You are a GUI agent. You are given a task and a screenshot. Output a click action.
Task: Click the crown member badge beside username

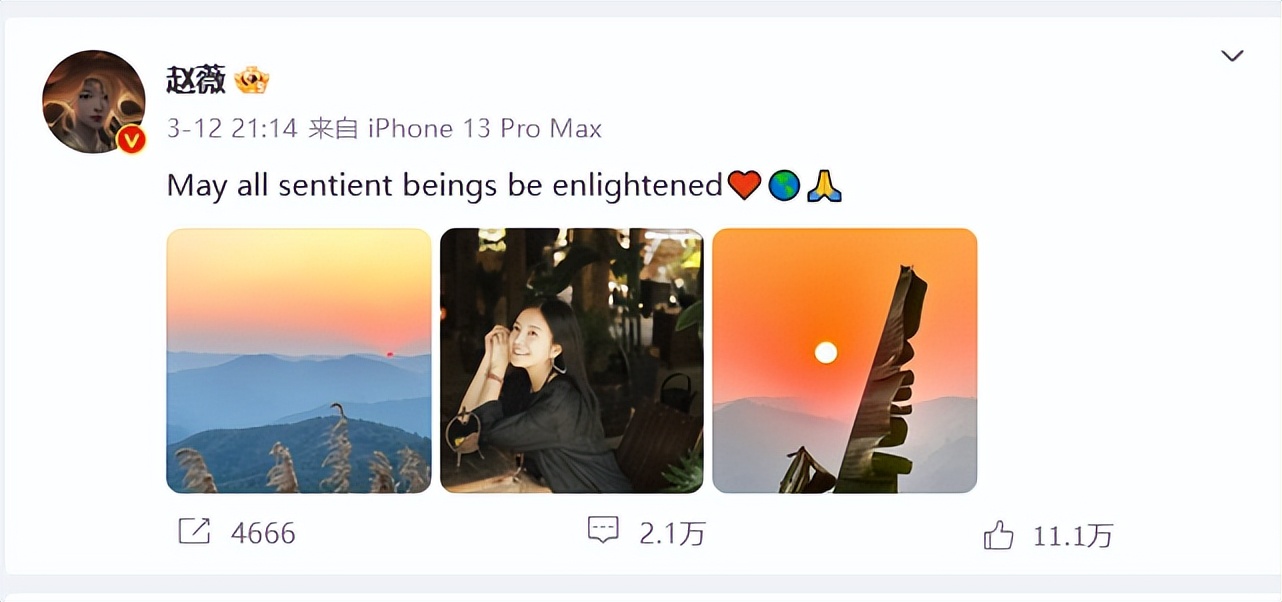click(x=251, y=80)
